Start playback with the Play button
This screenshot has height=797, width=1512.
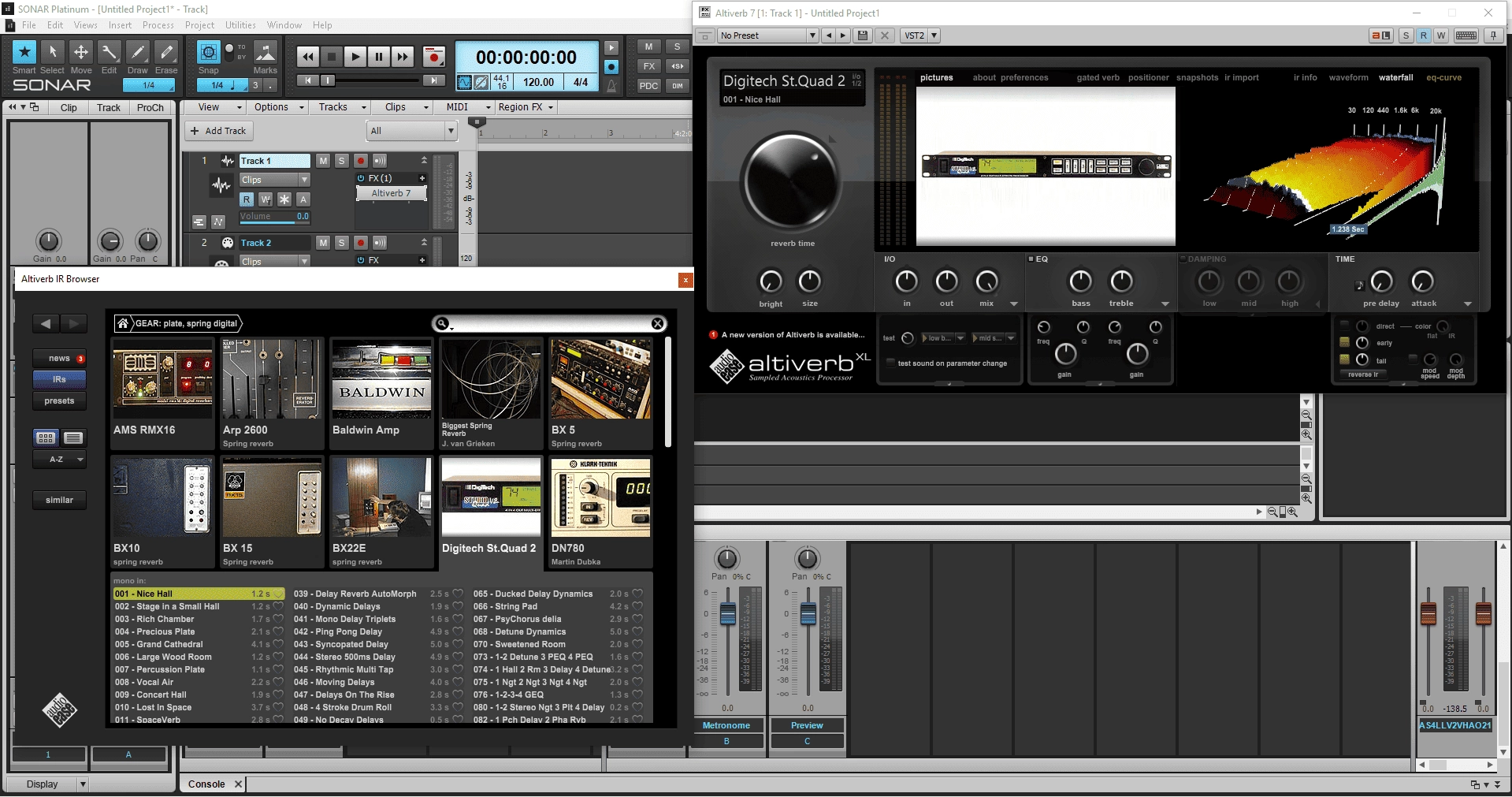(x=355, y=57)
